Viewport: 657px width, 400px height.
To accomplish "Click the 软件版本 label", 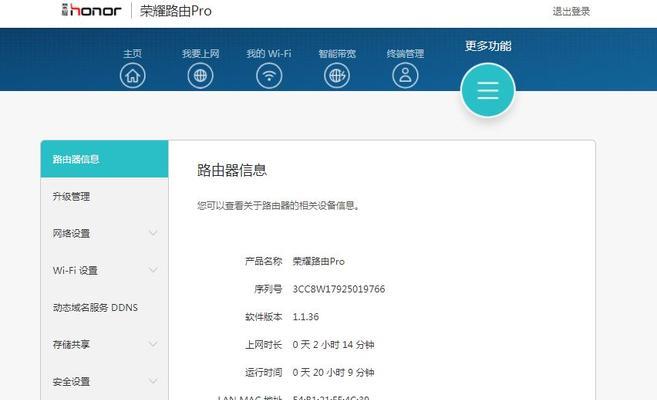I will click(264, 317).
